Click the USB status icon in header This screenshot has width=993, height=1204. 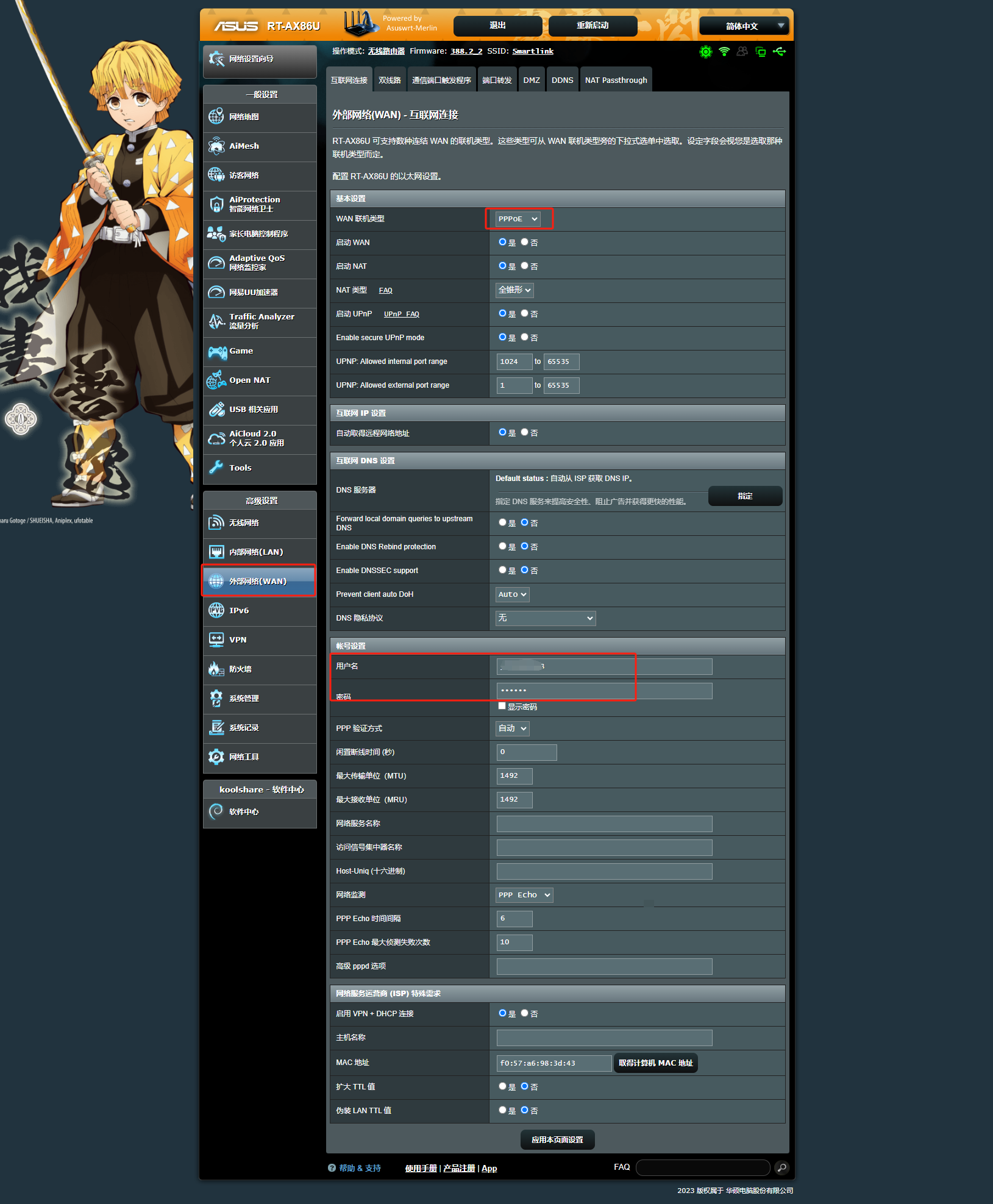[x=779, y=52]
